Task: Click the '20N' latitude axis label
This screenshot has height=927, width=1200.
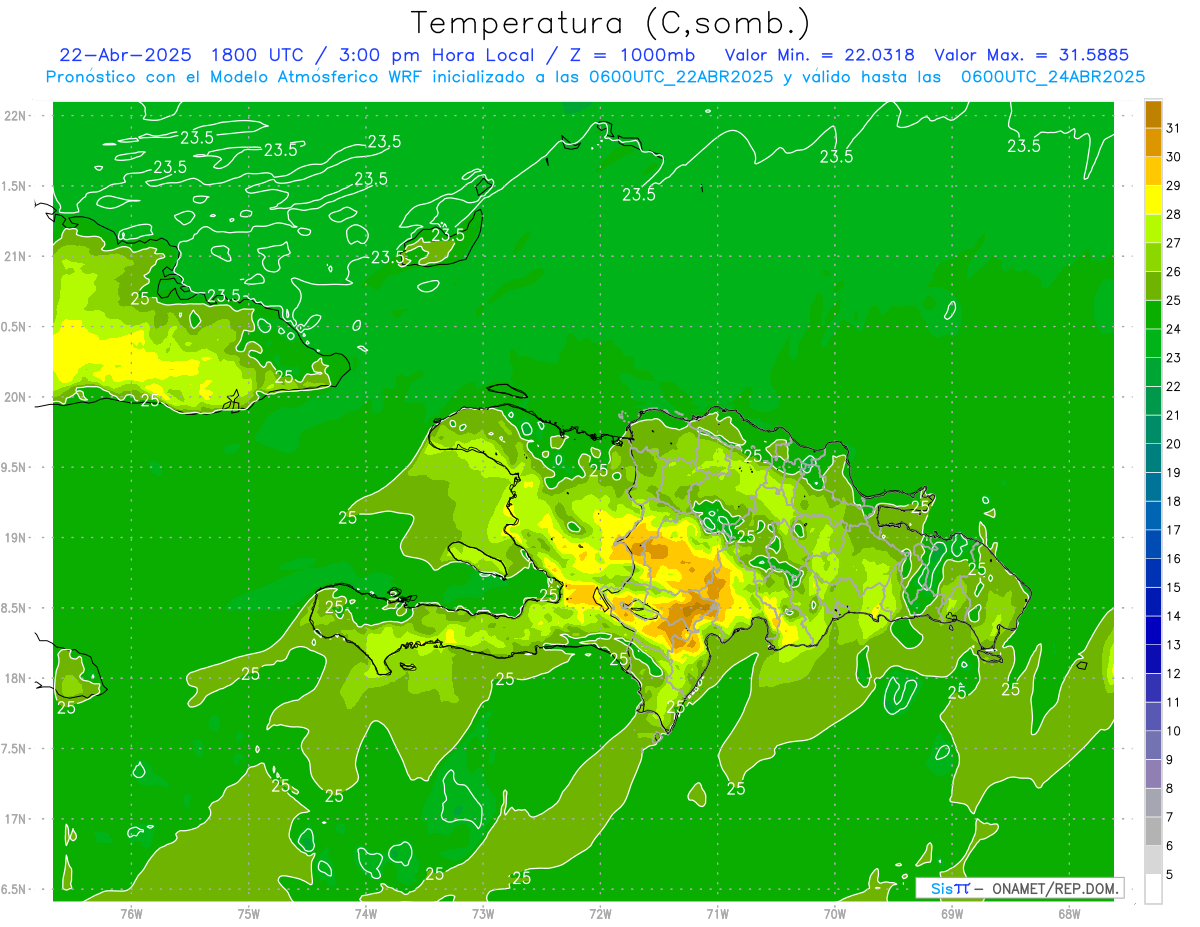Action: pos(14,397)
